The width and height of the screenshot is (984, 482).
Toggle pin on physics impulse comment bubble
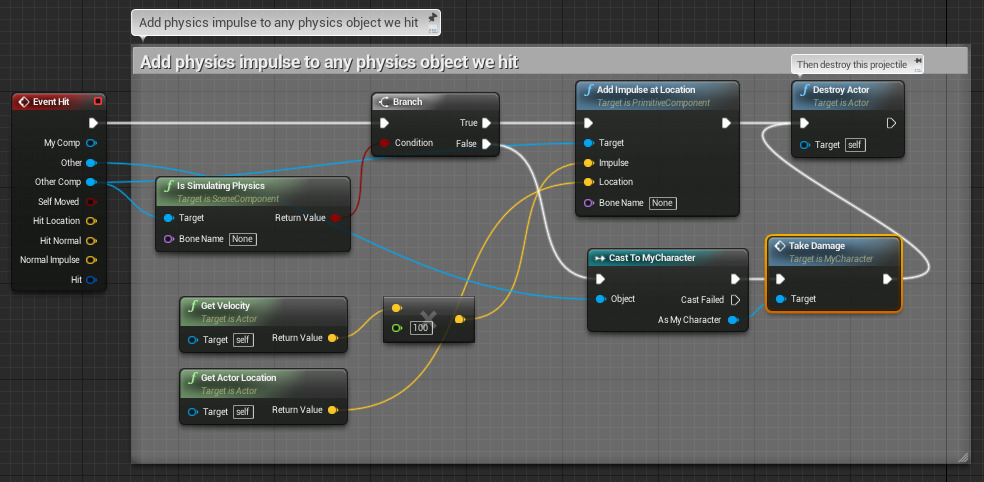point(432,18)
